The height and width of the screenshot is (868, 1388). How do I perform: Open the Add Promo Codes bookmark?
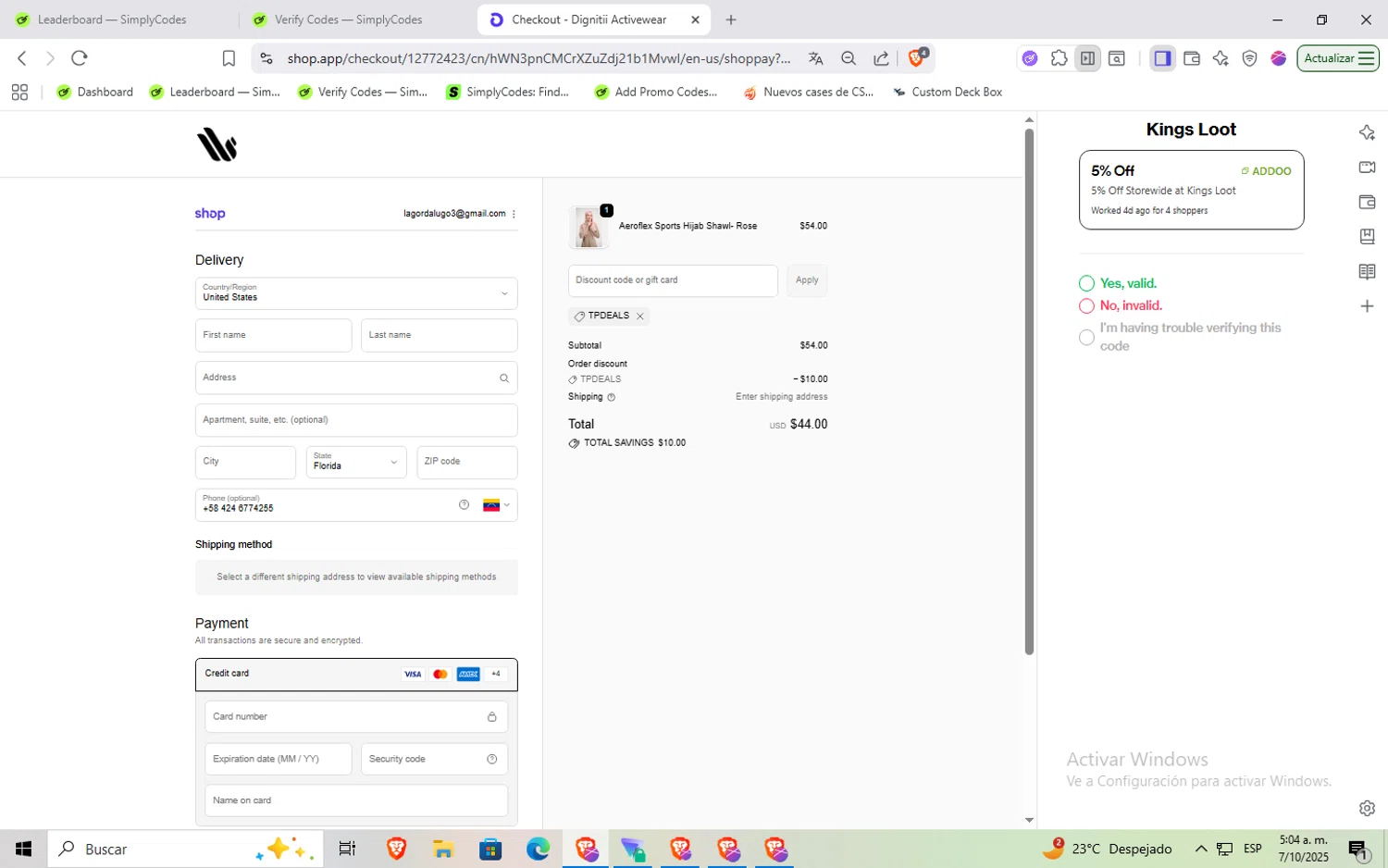tap(656, 92)
